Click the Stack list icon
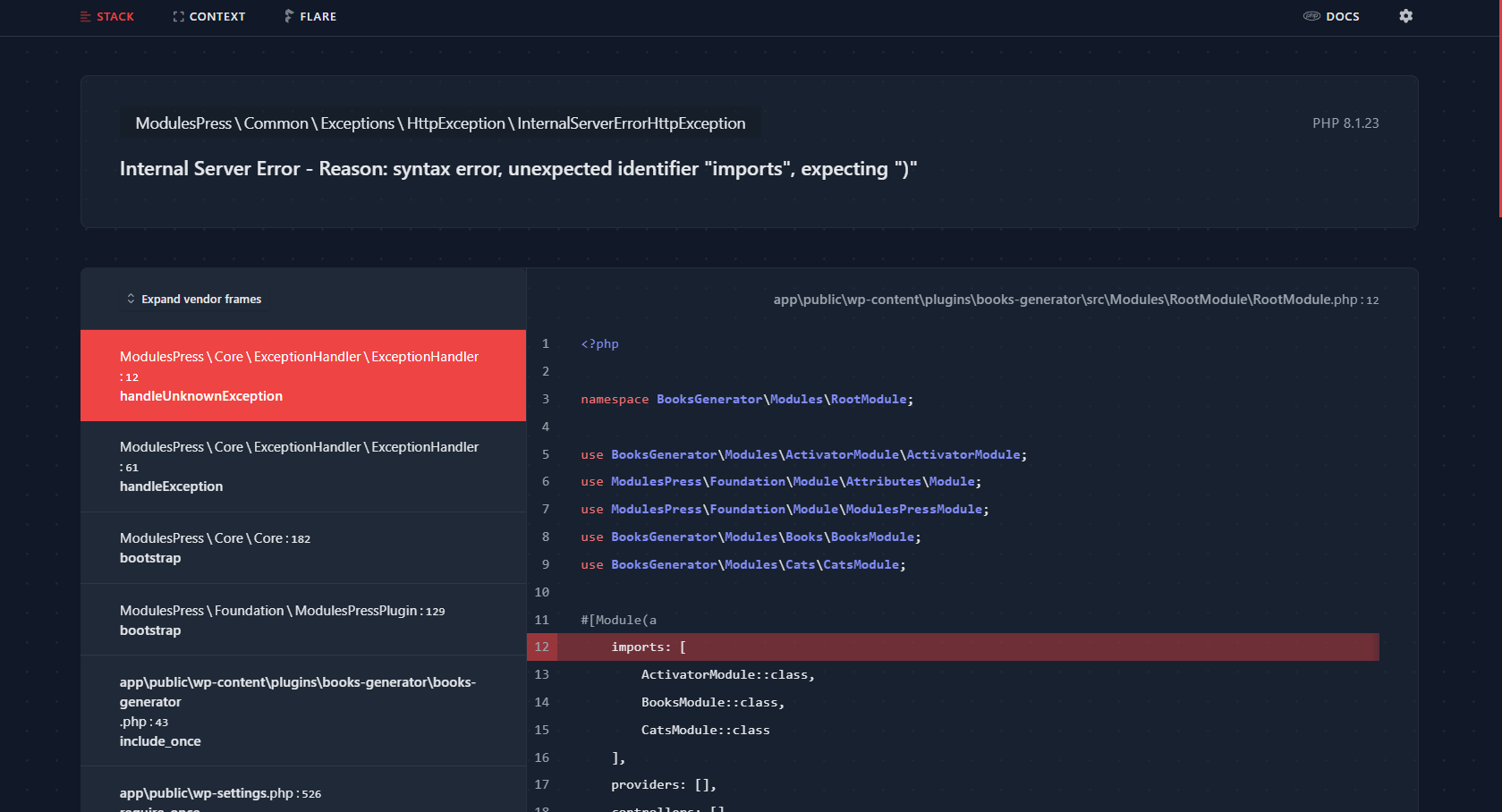This screenshot has width=1502, height=812. pos(86,16)
